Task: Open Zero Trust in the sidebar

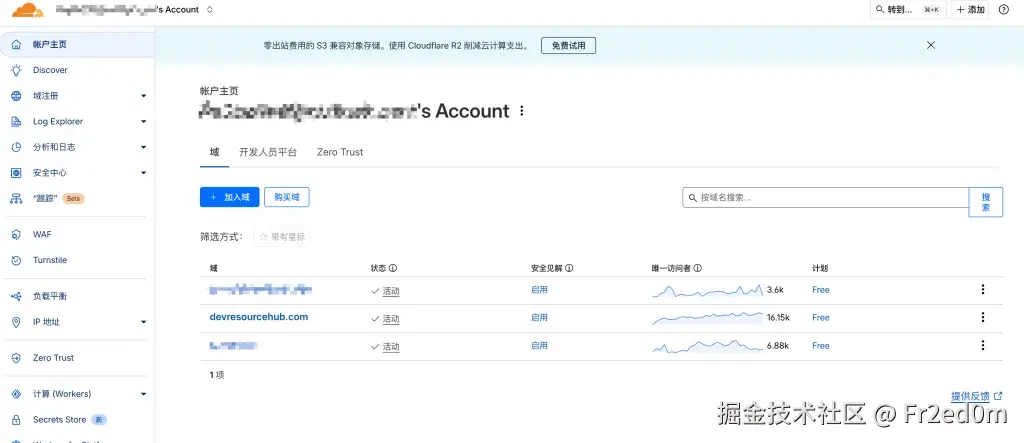Action: point(54,358)
